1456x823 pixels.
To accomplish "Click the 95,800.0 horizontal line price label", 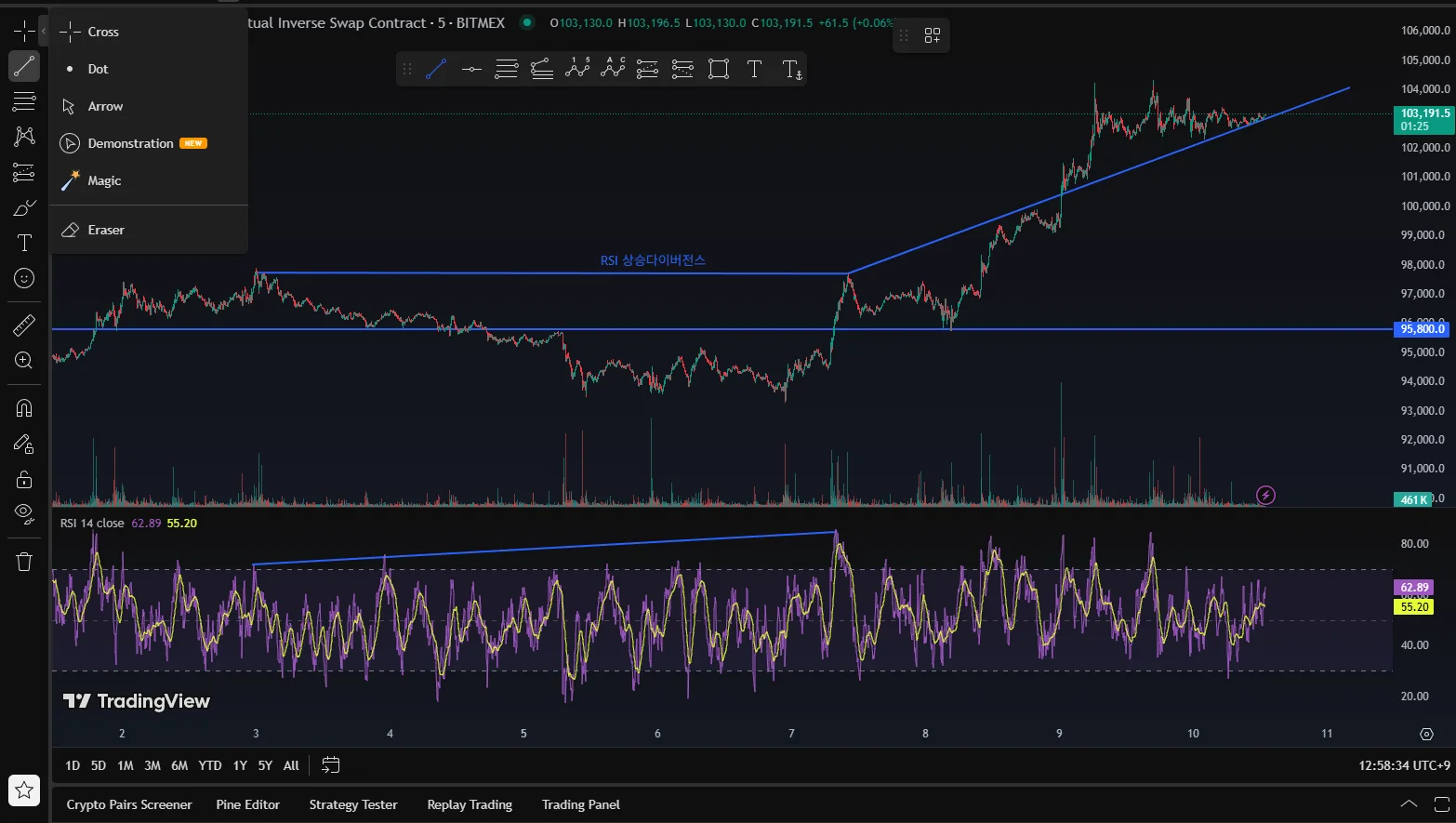I will (1423, 329).
